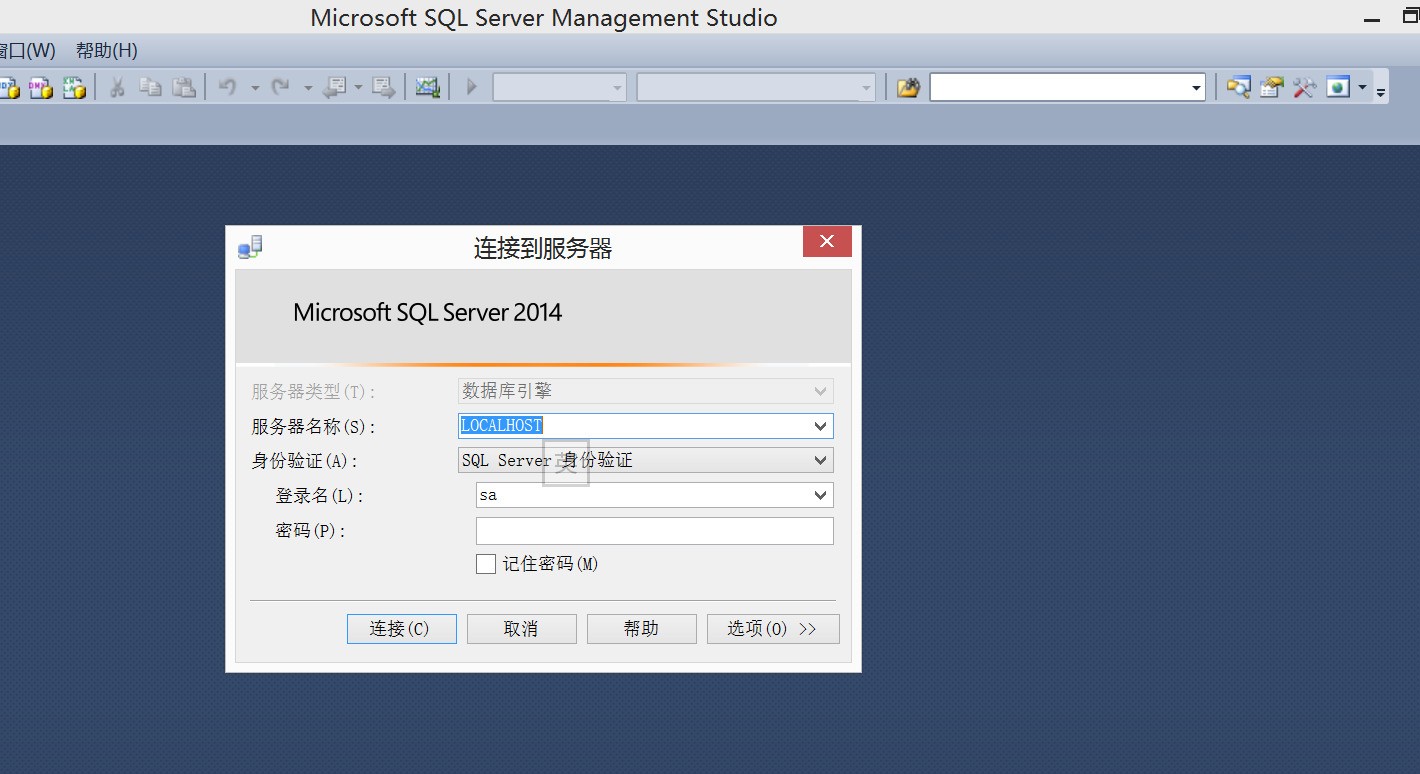Viewport: 1420px width, 774px height.
Task: Click the Redo arrow icon
Action: [281, 88]
